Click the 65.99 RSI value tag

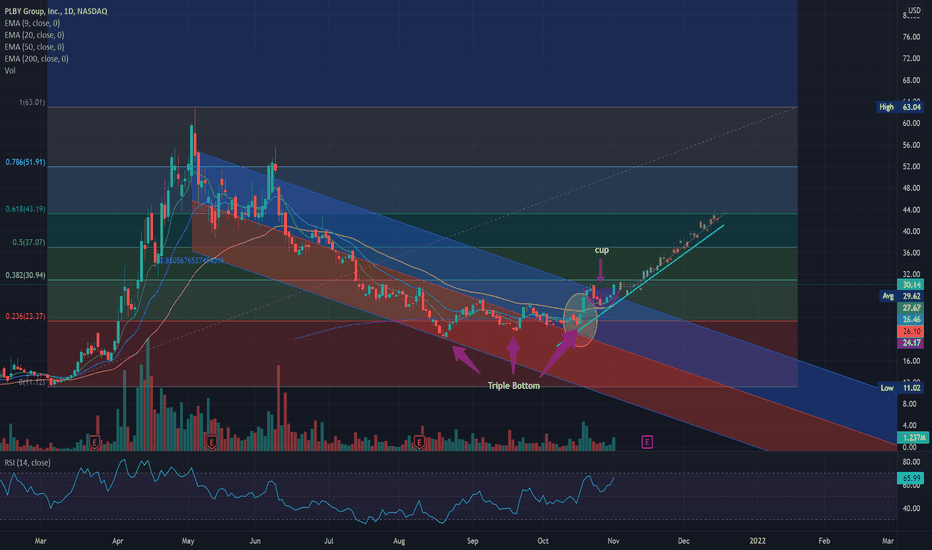click(910, 478)
